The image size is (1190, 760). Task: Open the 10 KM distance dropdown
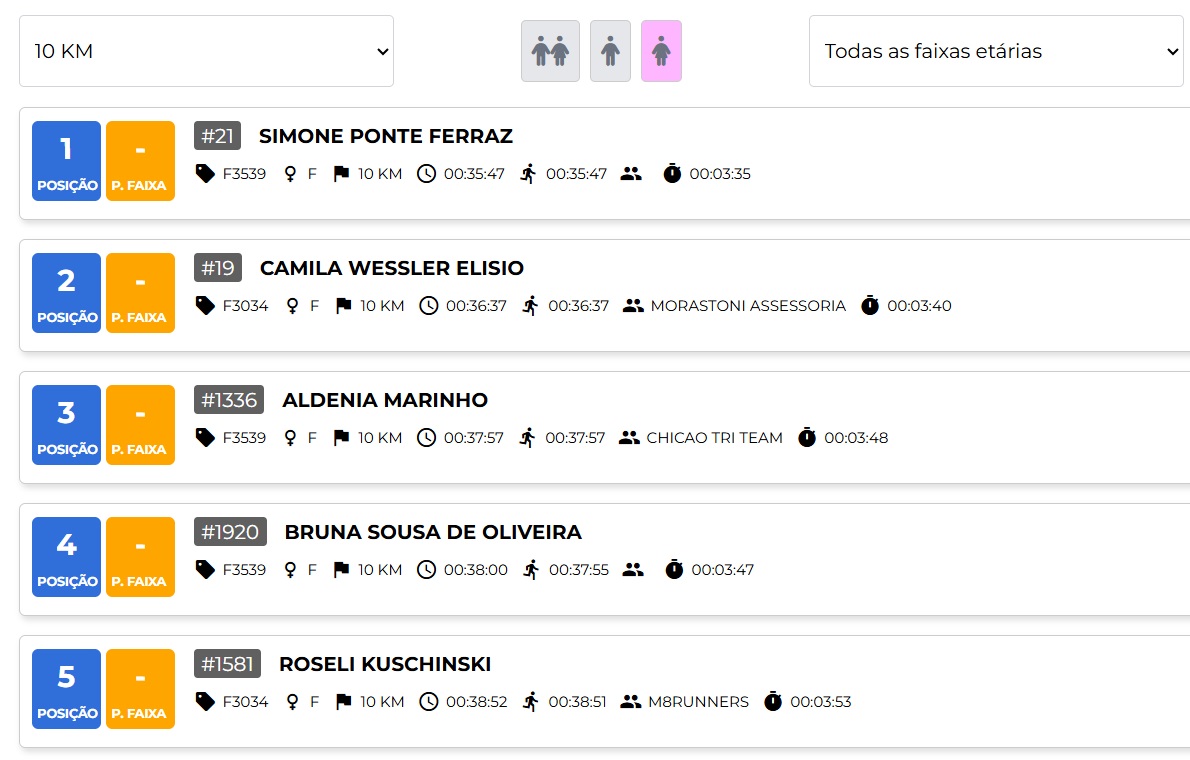pyautogui.click(x=206, y=51)
